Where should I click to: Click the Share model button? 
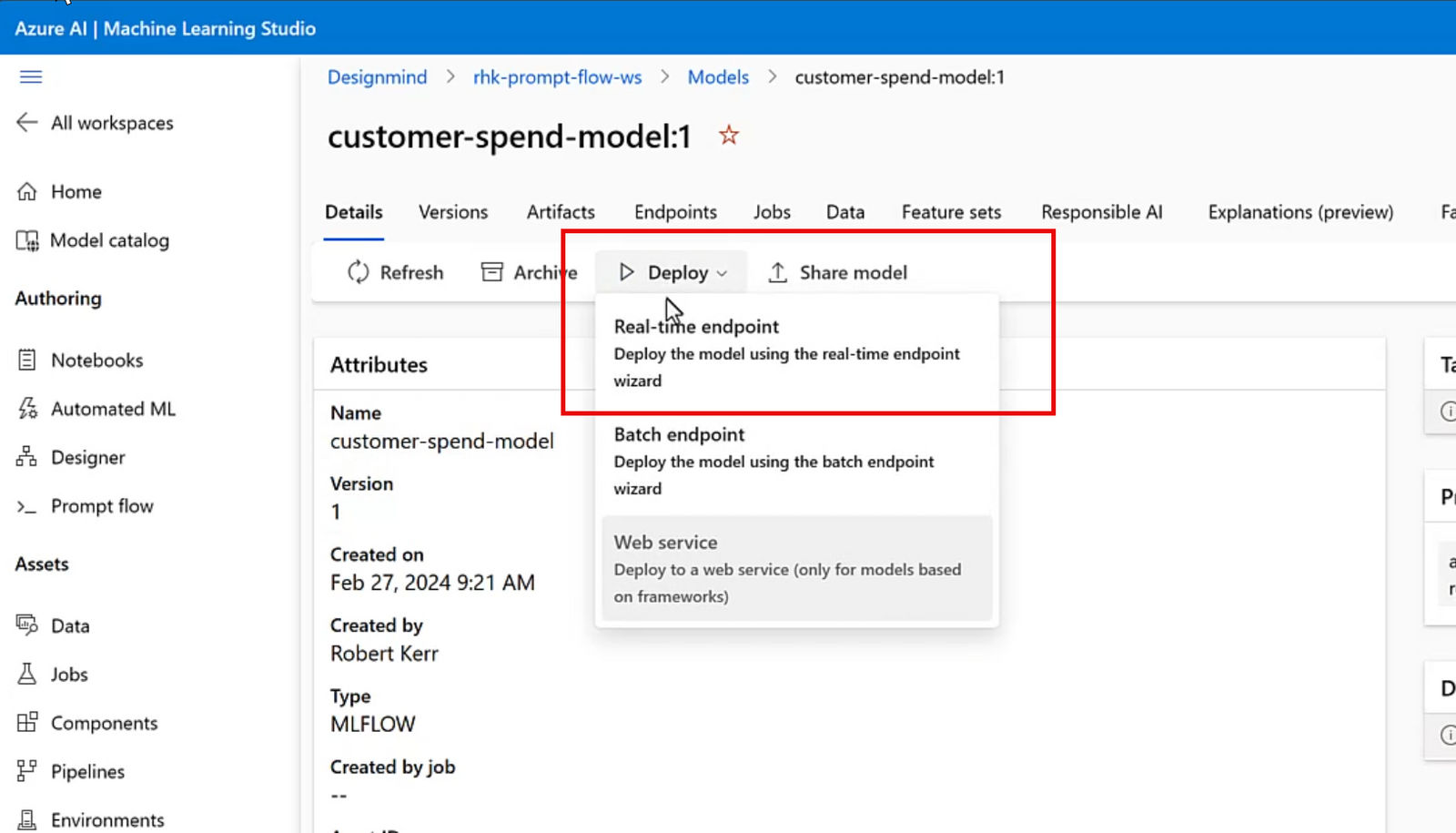click(x=836, y=271)
